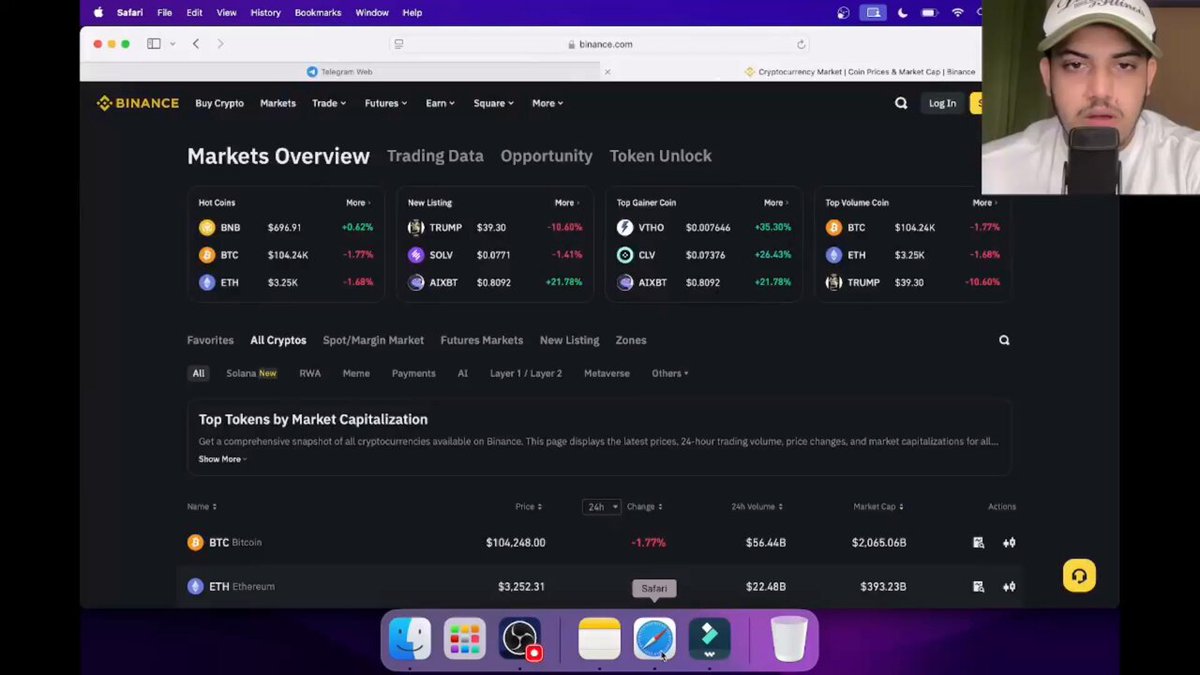This screenshot has height=675, width=1200.
Task: Open Launchpad from the Dock
Action: [x=464, y=639]
